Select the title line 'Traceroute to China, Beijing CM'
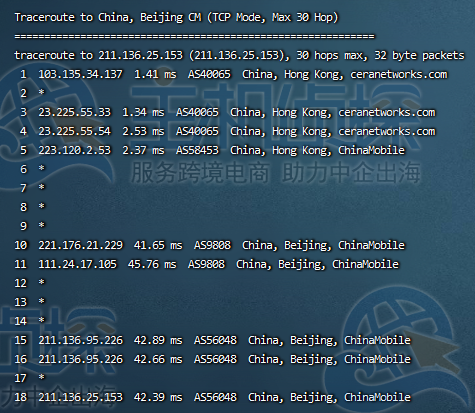Screen dimensions: 475x413 (x=108, y=17)
